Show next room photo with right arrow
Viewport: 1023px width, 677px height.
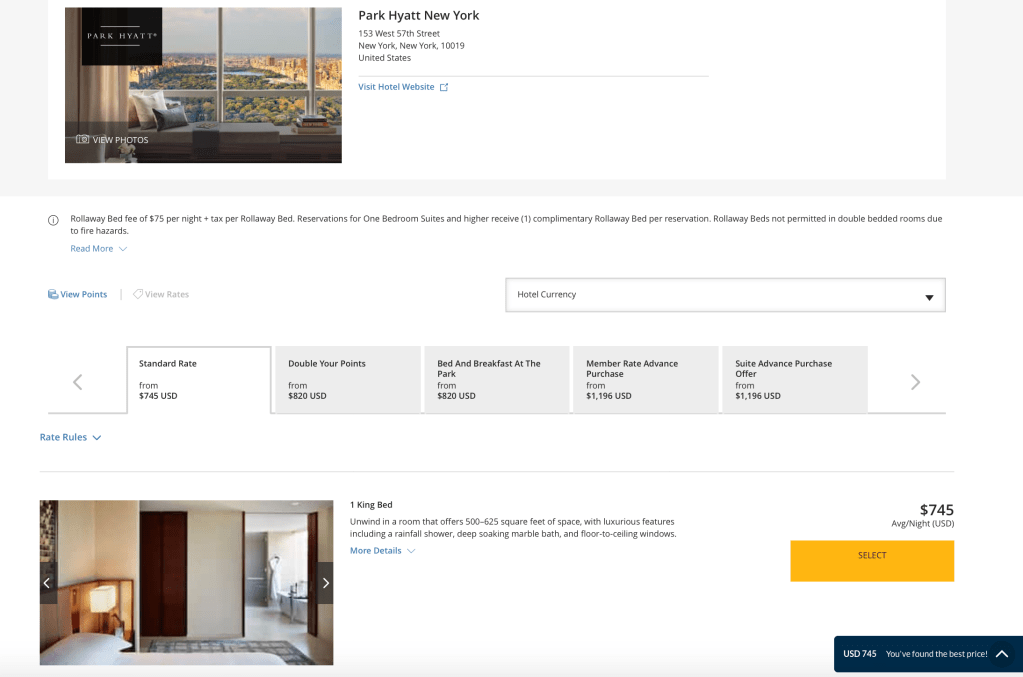[x=325, y=583]
